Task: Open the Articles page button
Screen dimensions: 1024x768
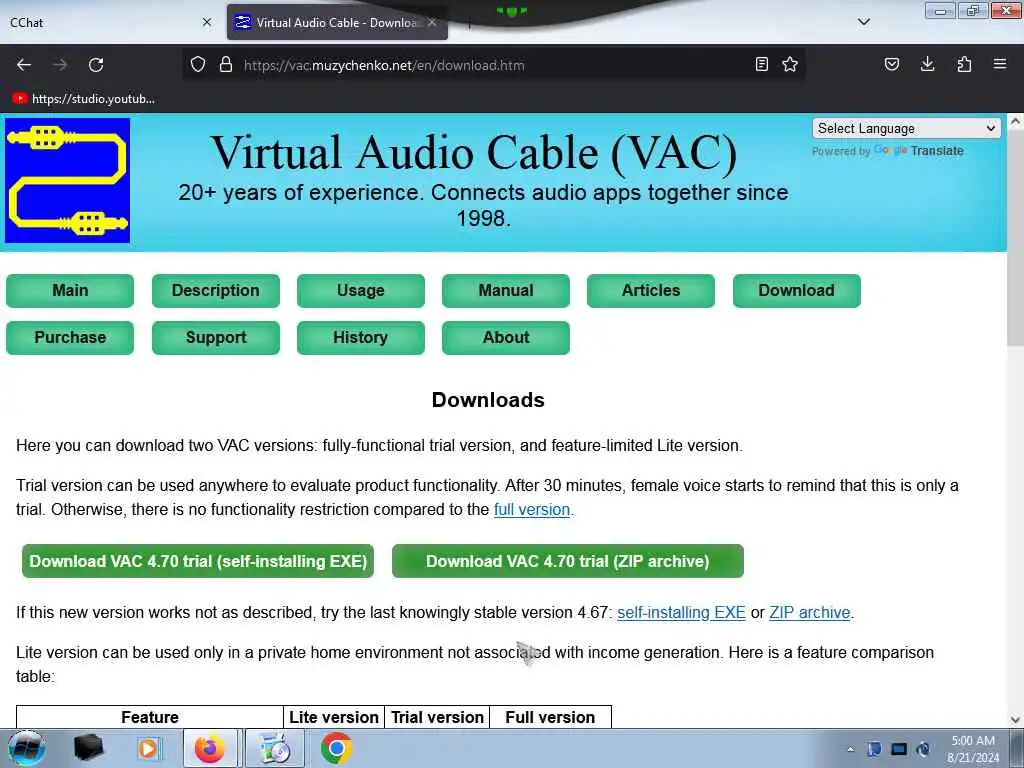Action: pyautogui.click(x=650, y=291)
